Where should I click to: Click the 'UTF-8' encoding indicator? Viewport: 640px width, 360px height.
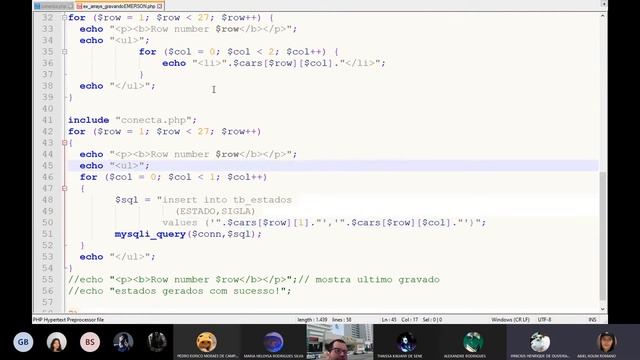[544, 320]
